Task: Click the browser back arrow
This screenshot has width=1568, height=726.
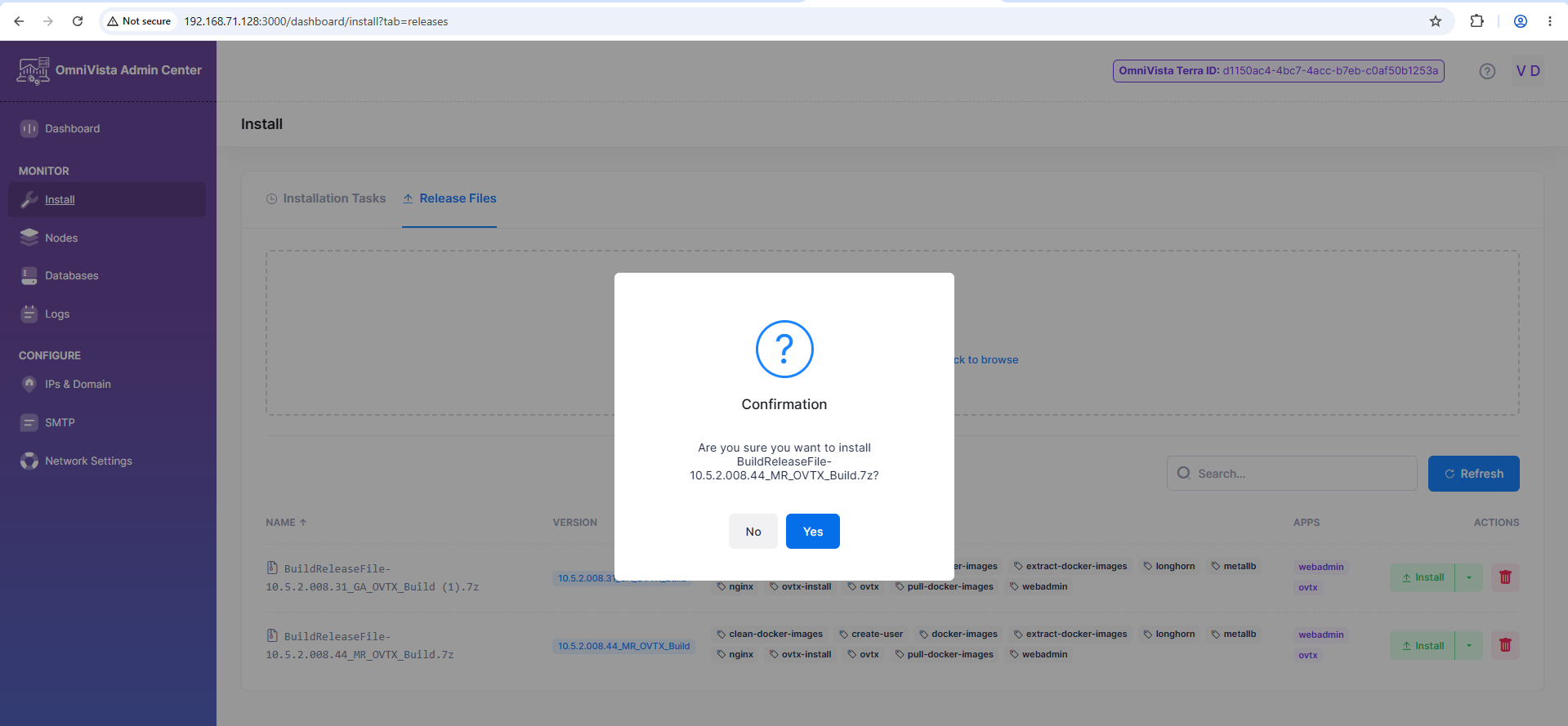Action: pyautogui.click(x=19, y=21)
